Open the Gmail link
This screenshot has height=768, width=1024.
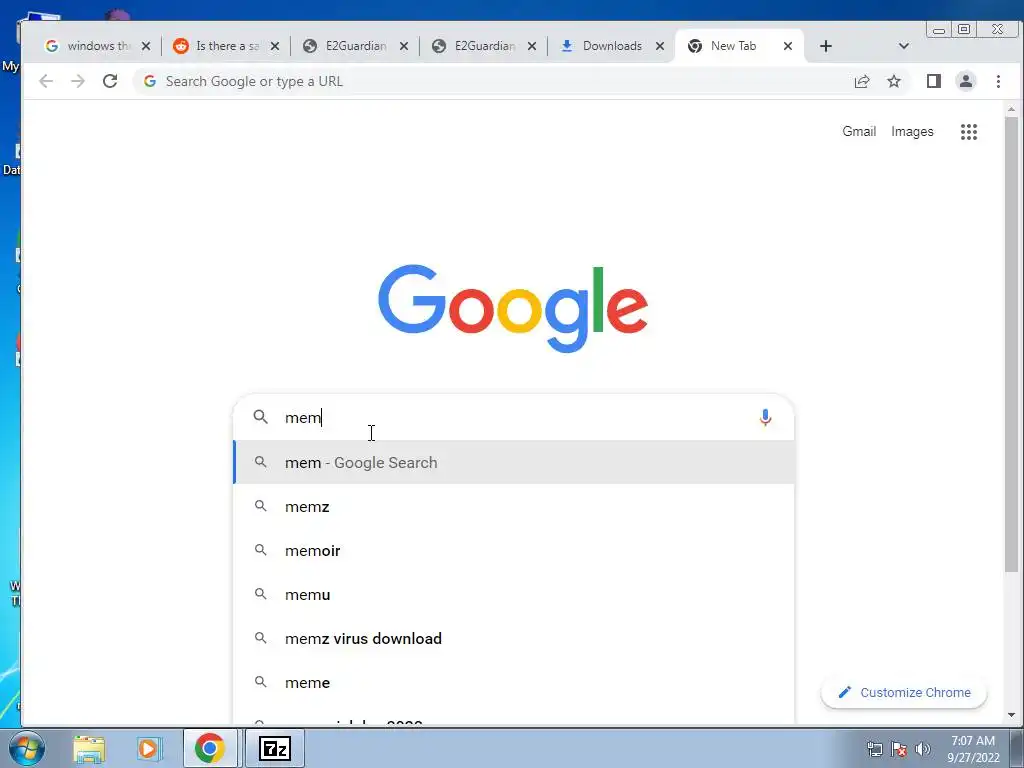point(859,131)
